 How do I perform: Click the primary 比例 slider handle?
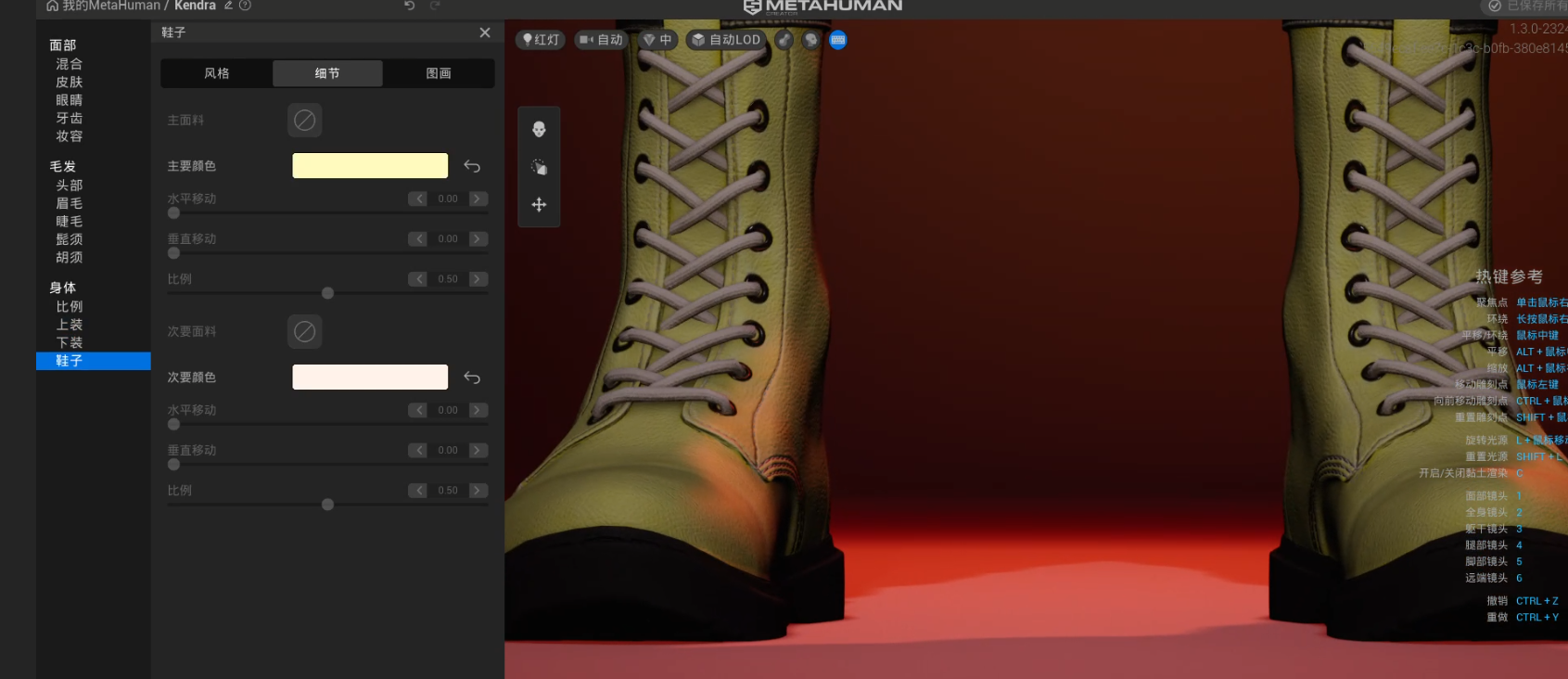(327, 293)
